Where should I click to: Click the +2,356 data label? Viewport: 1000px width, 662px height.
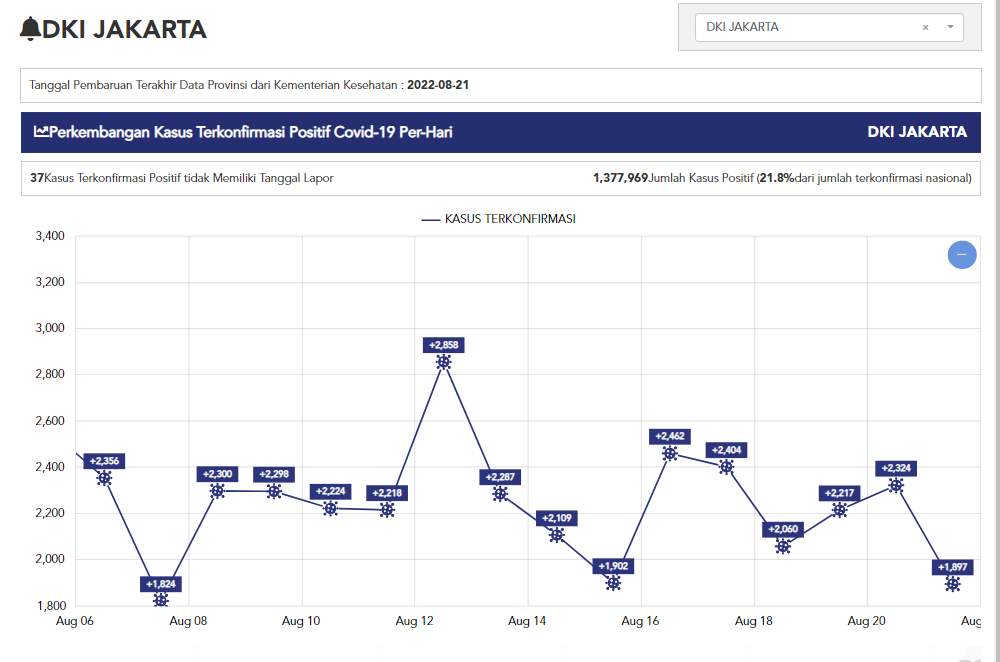pos(104,461)
